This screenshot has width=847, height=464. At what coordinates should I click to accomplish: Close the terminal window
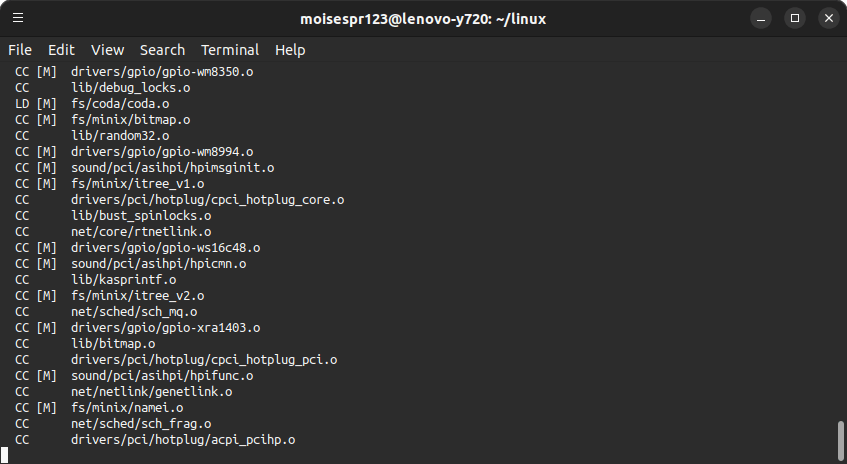[829, 18]
